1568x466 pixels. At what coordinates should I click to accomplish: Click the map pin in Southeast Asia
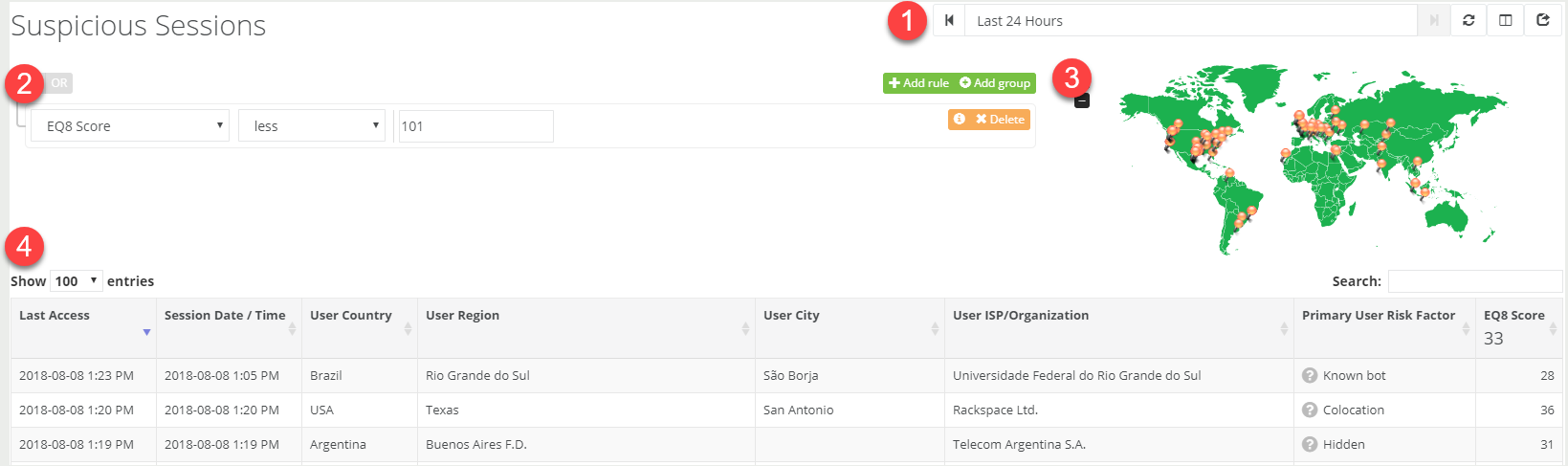[x=1418, y=187]
